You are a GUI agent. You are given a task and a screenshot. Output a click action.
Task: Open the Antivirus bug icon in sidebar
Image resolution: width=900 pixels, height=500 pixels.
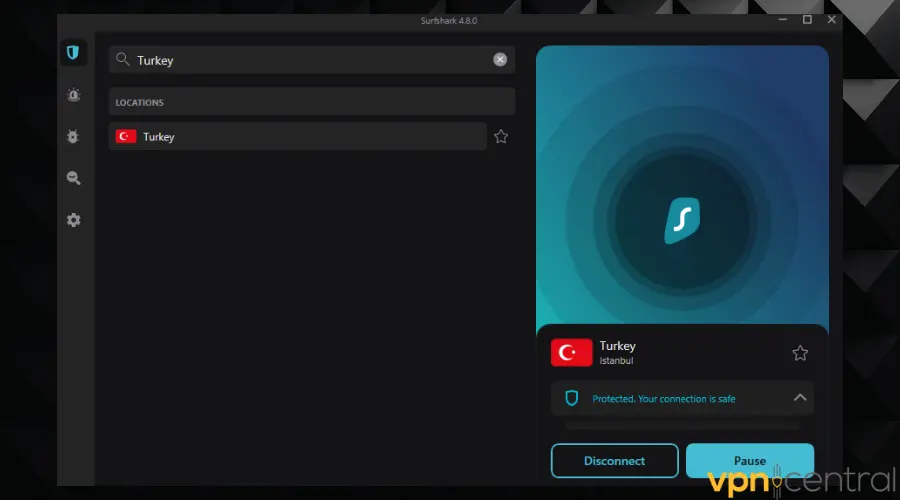tap(73, 136)
